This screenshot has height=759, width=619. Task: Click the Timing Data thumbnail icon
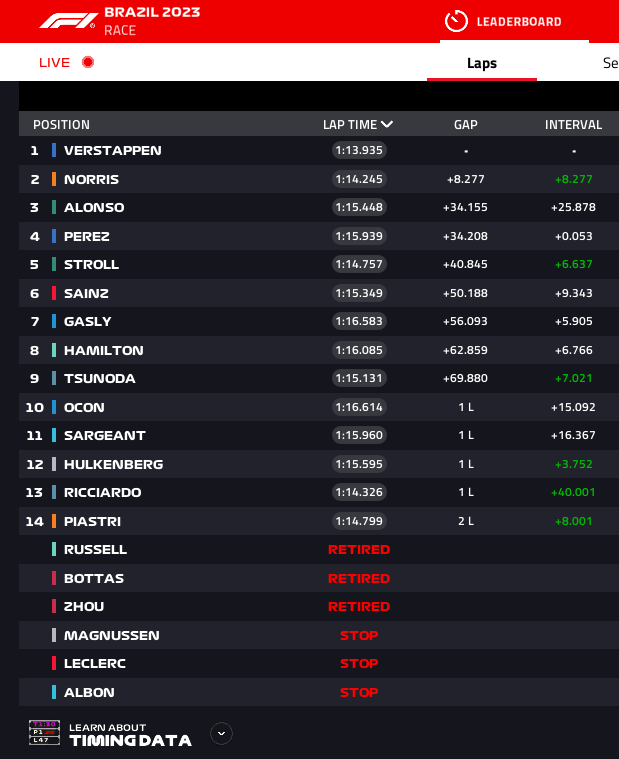(x=45, y=732)
